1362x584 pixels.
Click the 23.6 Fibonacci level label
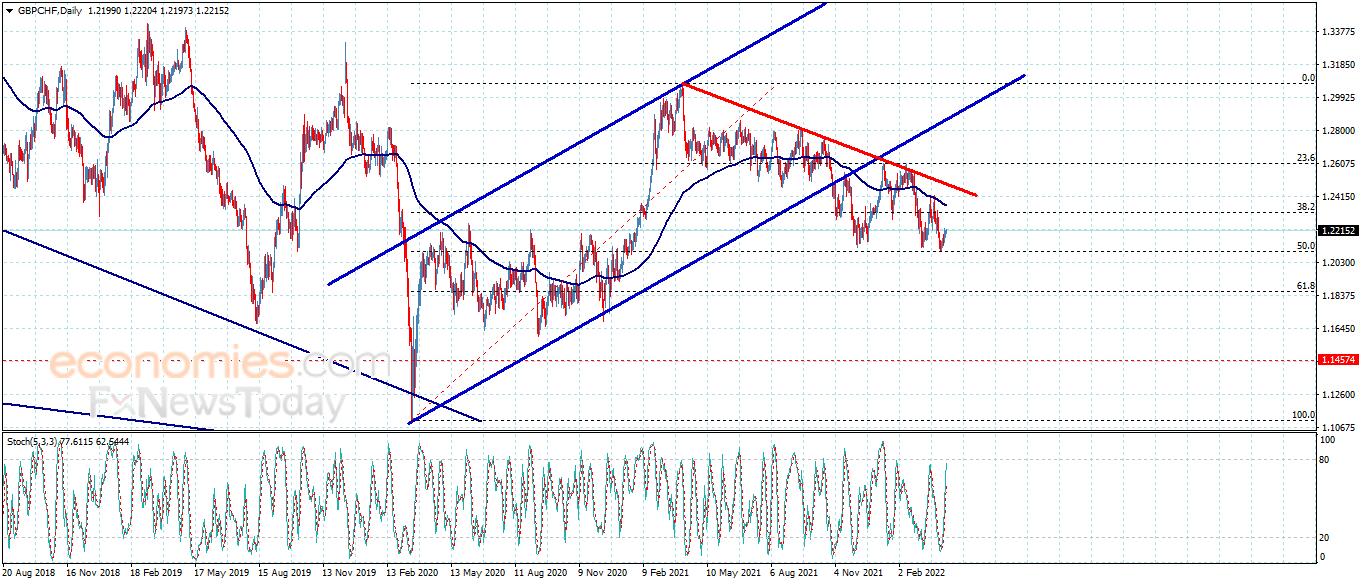pyautogui.click(x=1305, y=158)
